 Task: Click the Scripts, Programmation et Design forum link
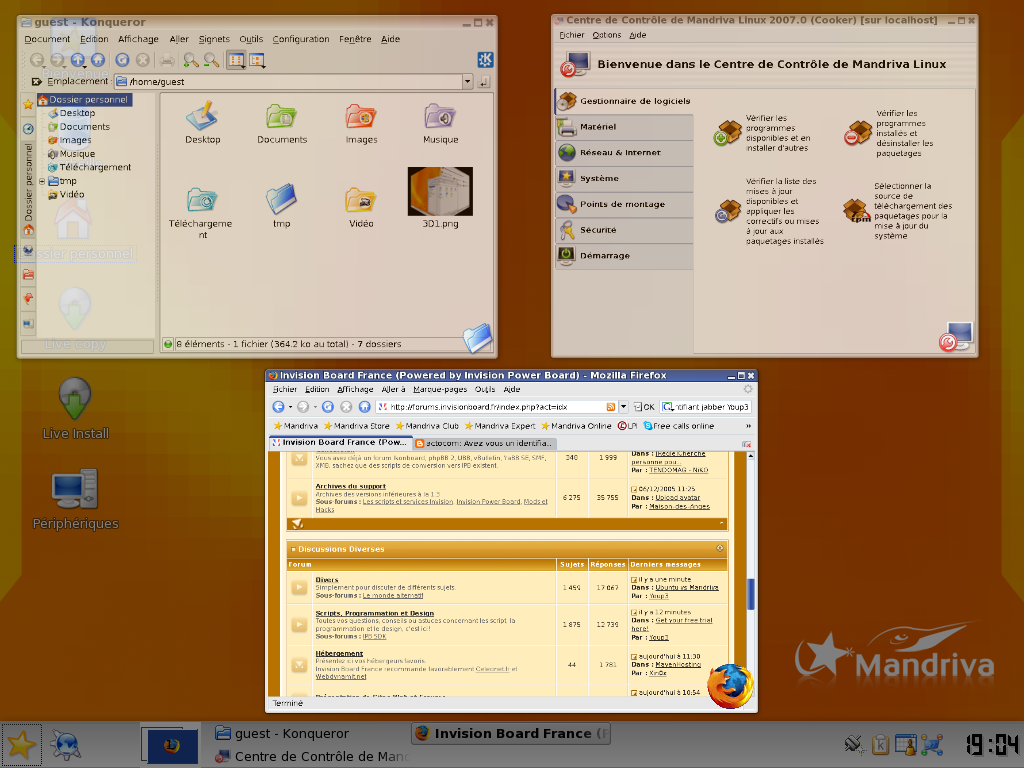(x=374, y=613)
